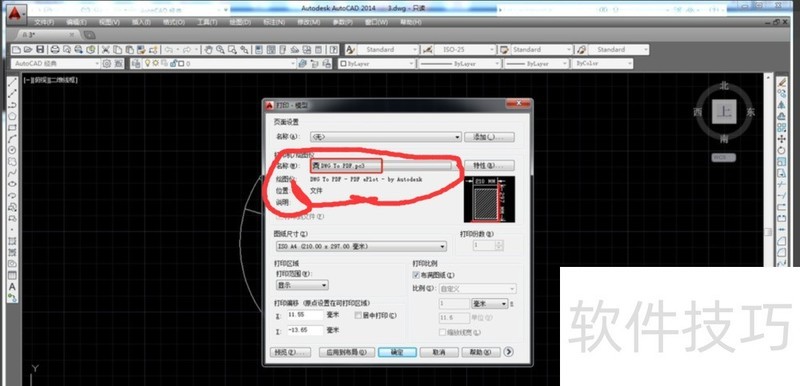
Task: Click the Undo arrow icon
Action: pos(169,49)
